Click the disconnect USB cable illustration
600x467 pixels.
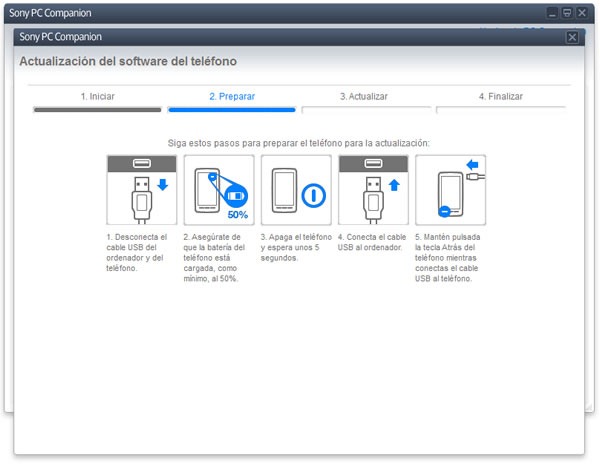[x=142, y=190]
